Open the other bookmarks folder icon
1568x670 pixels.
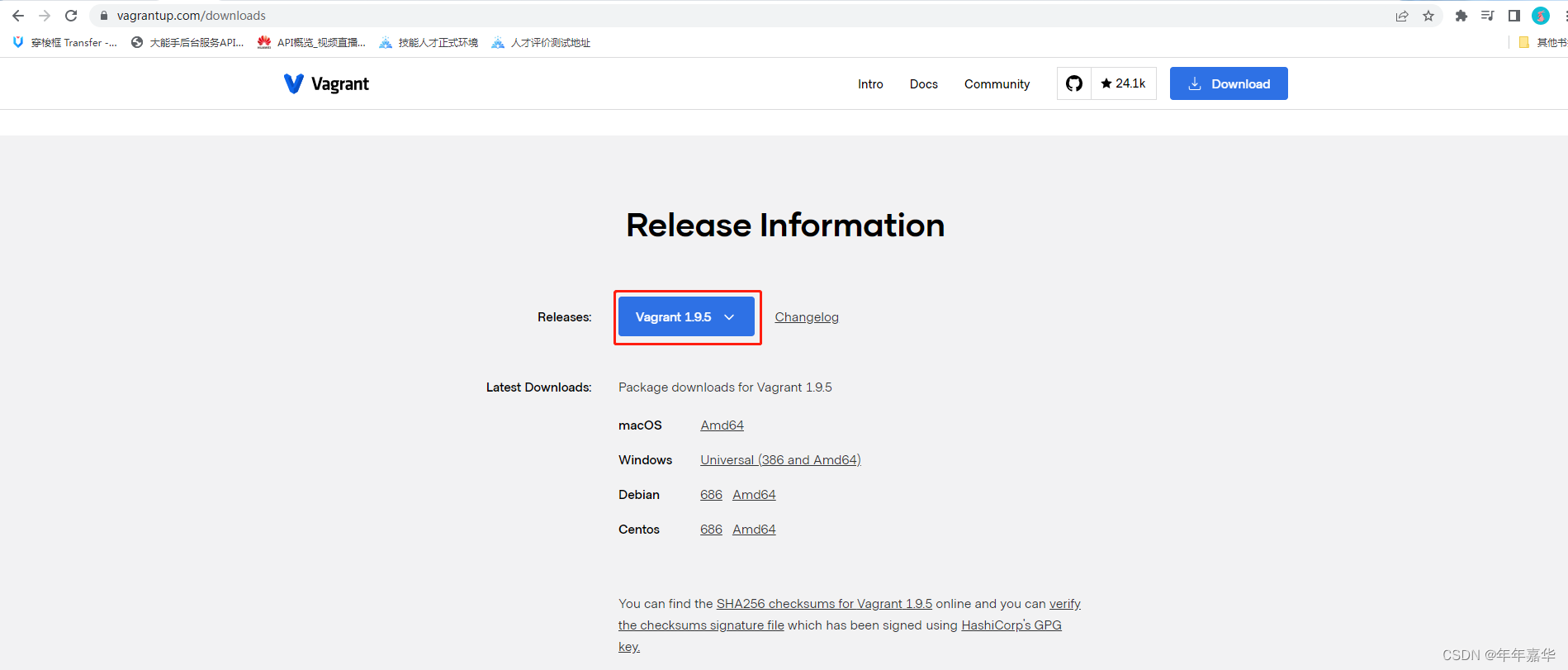coord(1524,42)
